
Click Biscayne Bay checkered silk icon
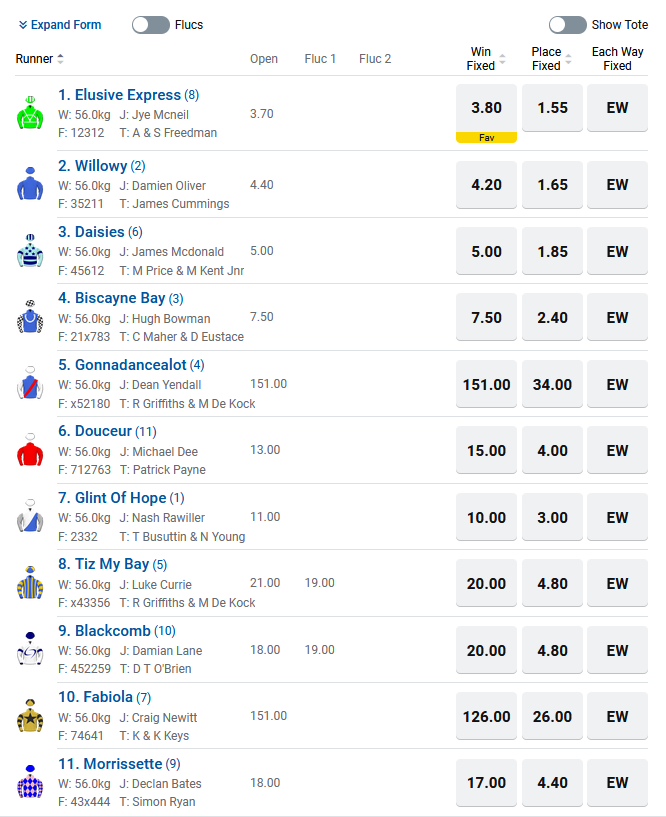(31, 318)
